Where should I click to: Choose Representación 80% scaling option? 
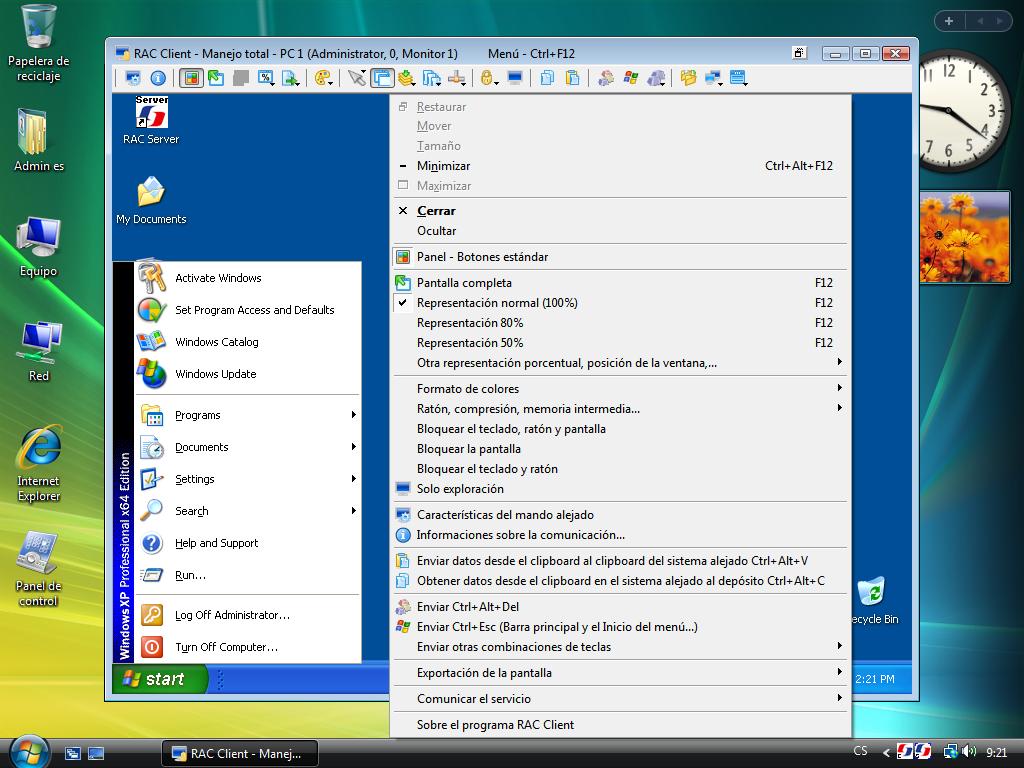pos(620,323)
